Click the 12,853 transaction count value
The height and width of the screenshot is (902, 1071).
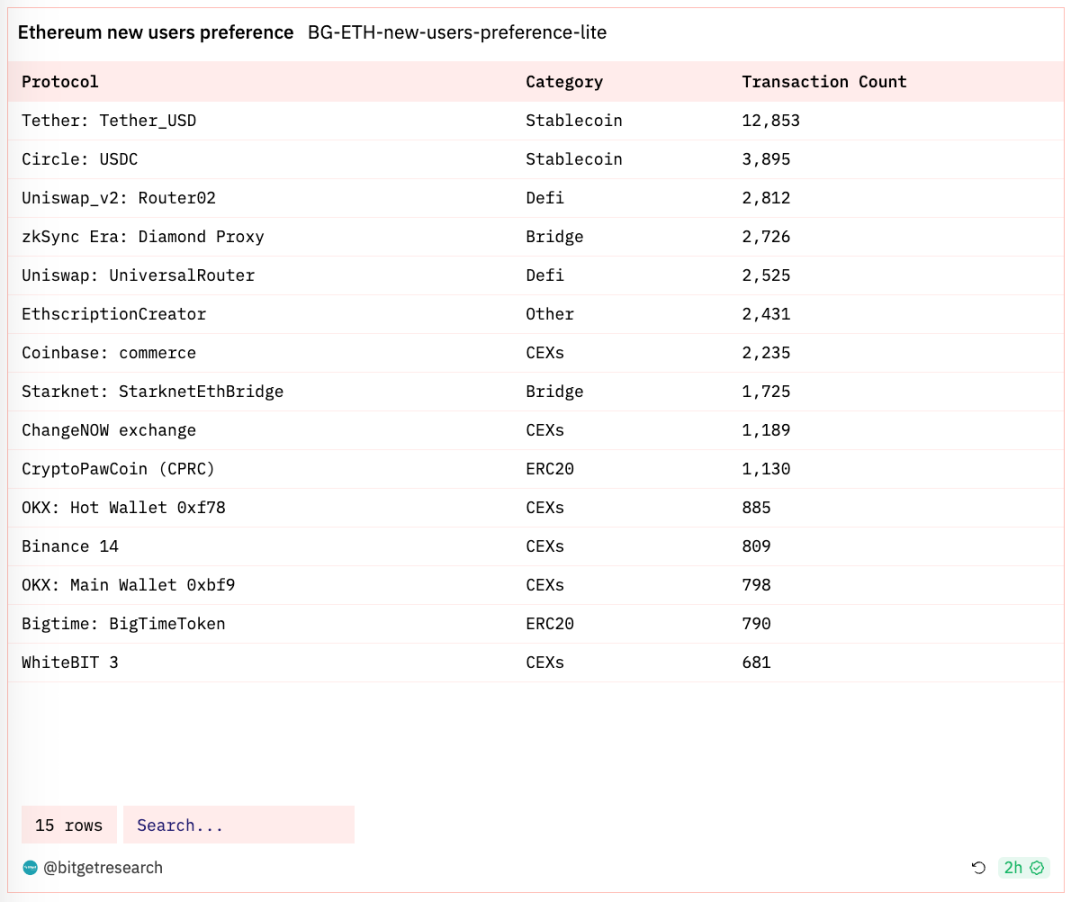[x=770, y=121]
